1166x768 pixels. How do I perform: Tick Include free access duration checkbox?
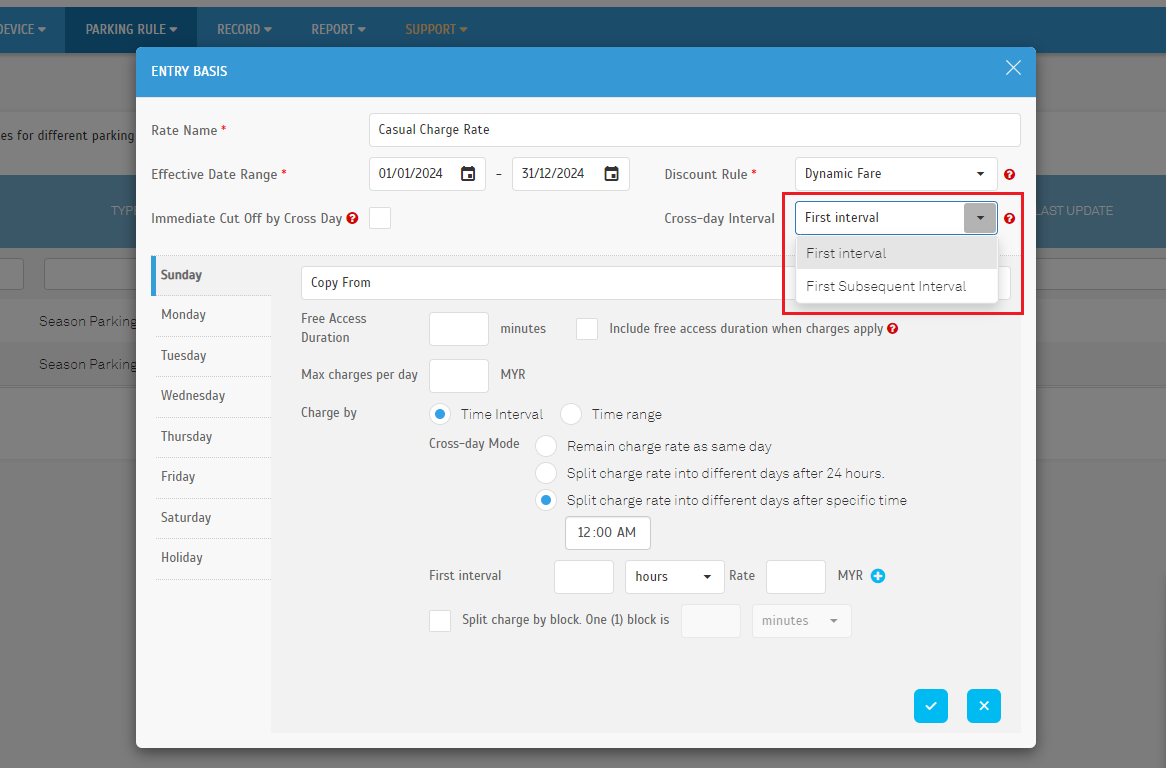point(587,329)
